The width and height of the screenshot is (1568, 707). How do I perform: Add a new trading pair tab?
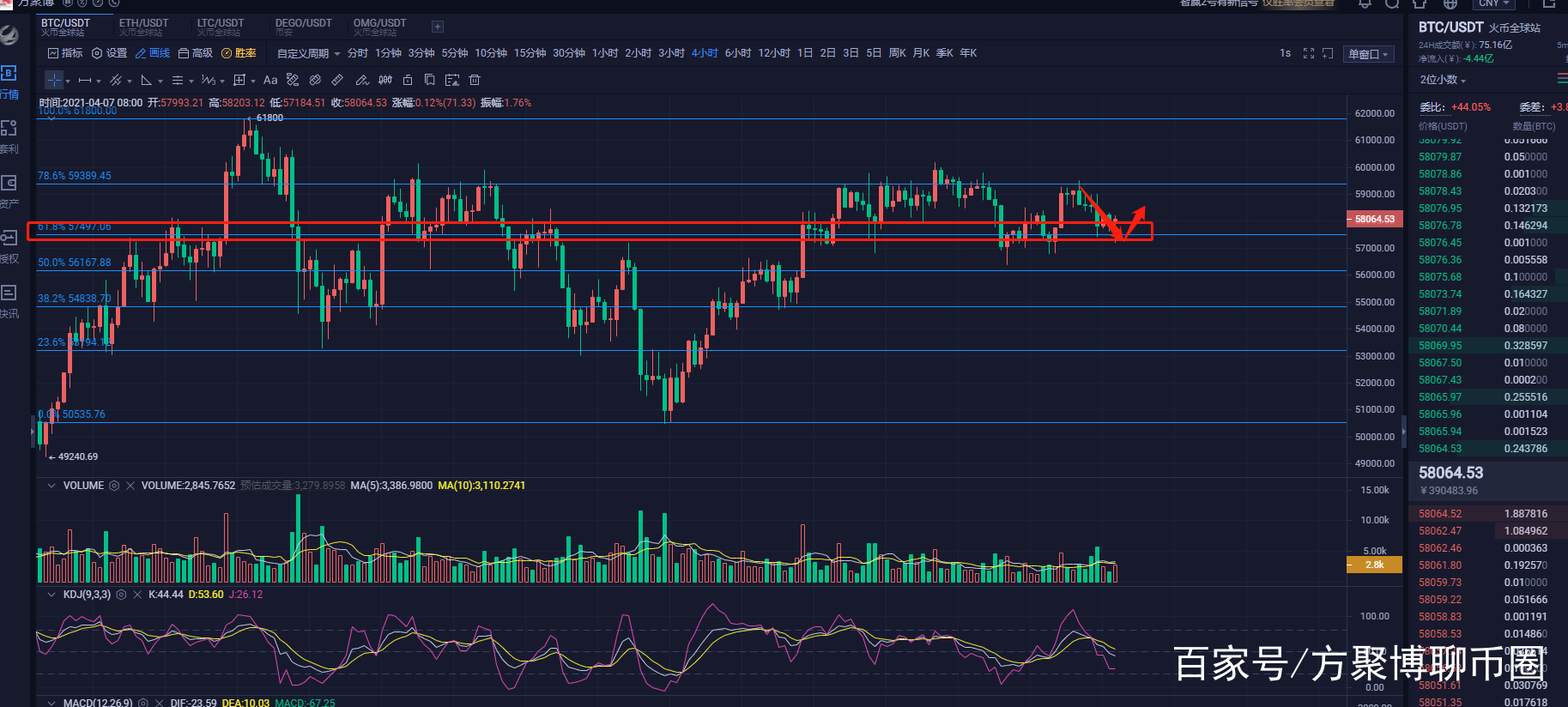(x=438, y=27)
